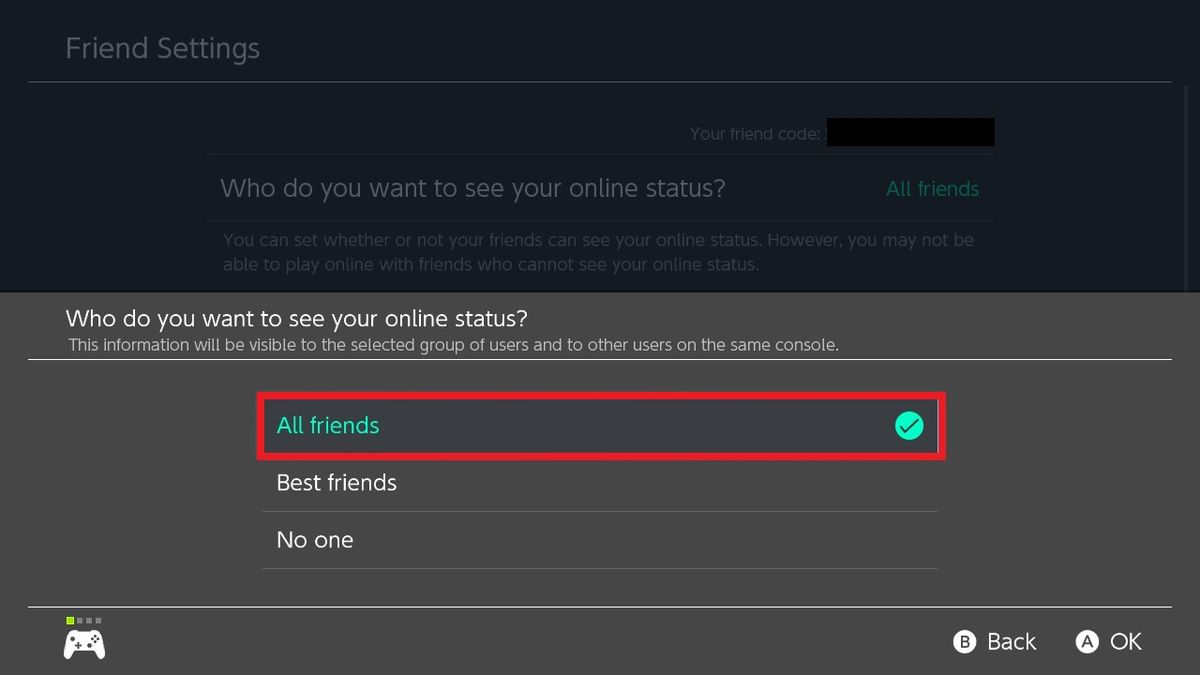Click the D-pad symbol on the controller icon
The width and height of the screenshot is (1200, 675).
[78, 645]
